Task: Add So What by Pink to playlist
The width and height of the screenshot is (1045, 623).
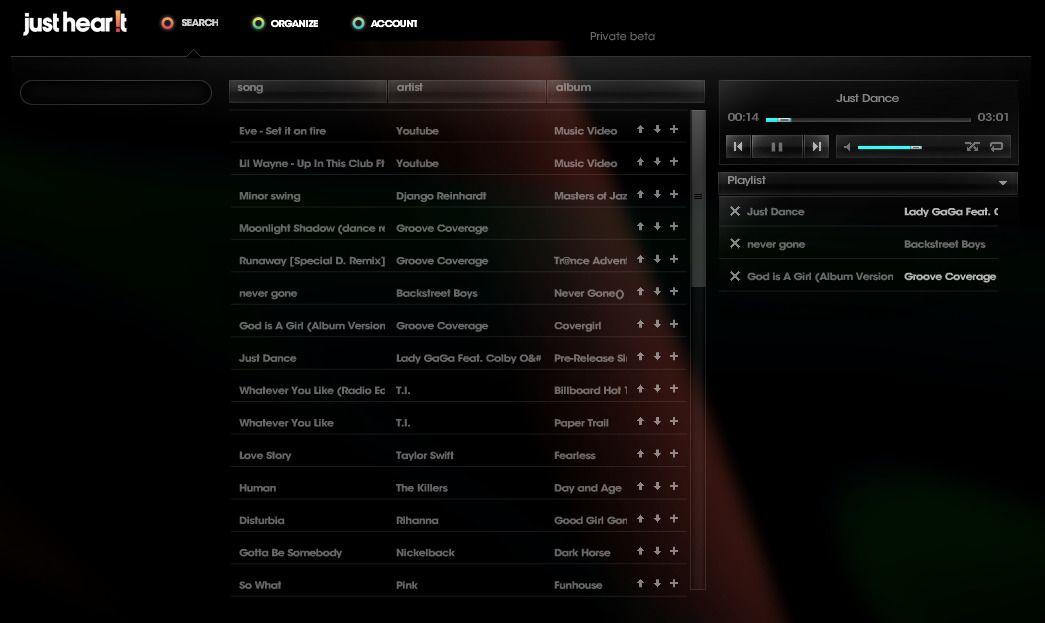Action: [x=674, y=584]
